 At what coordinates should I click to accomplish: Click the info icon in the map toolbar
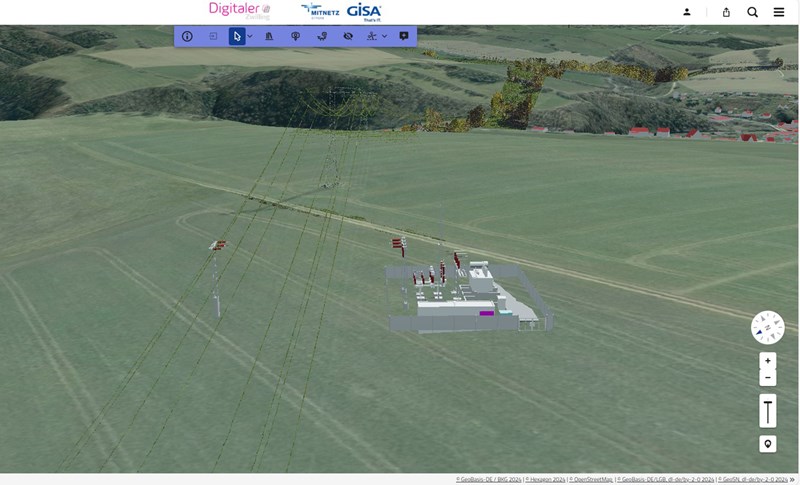tap(187, 36)
